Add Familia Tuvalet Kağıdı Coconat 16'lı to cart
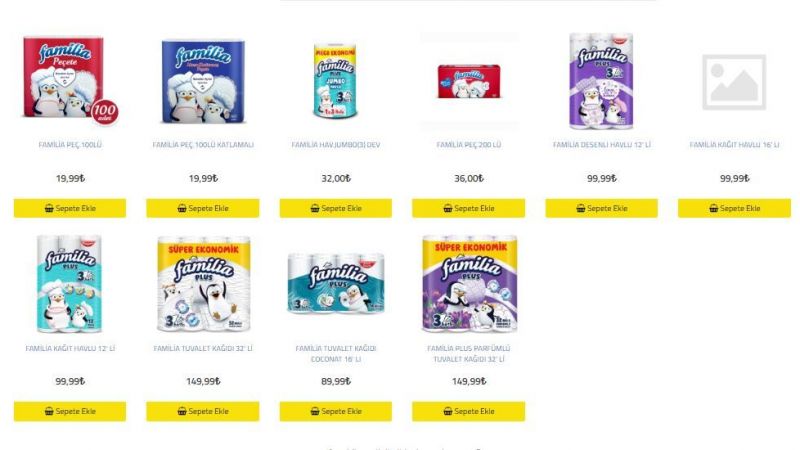Screen dimensions: 800x450 (x=336, y=411)
